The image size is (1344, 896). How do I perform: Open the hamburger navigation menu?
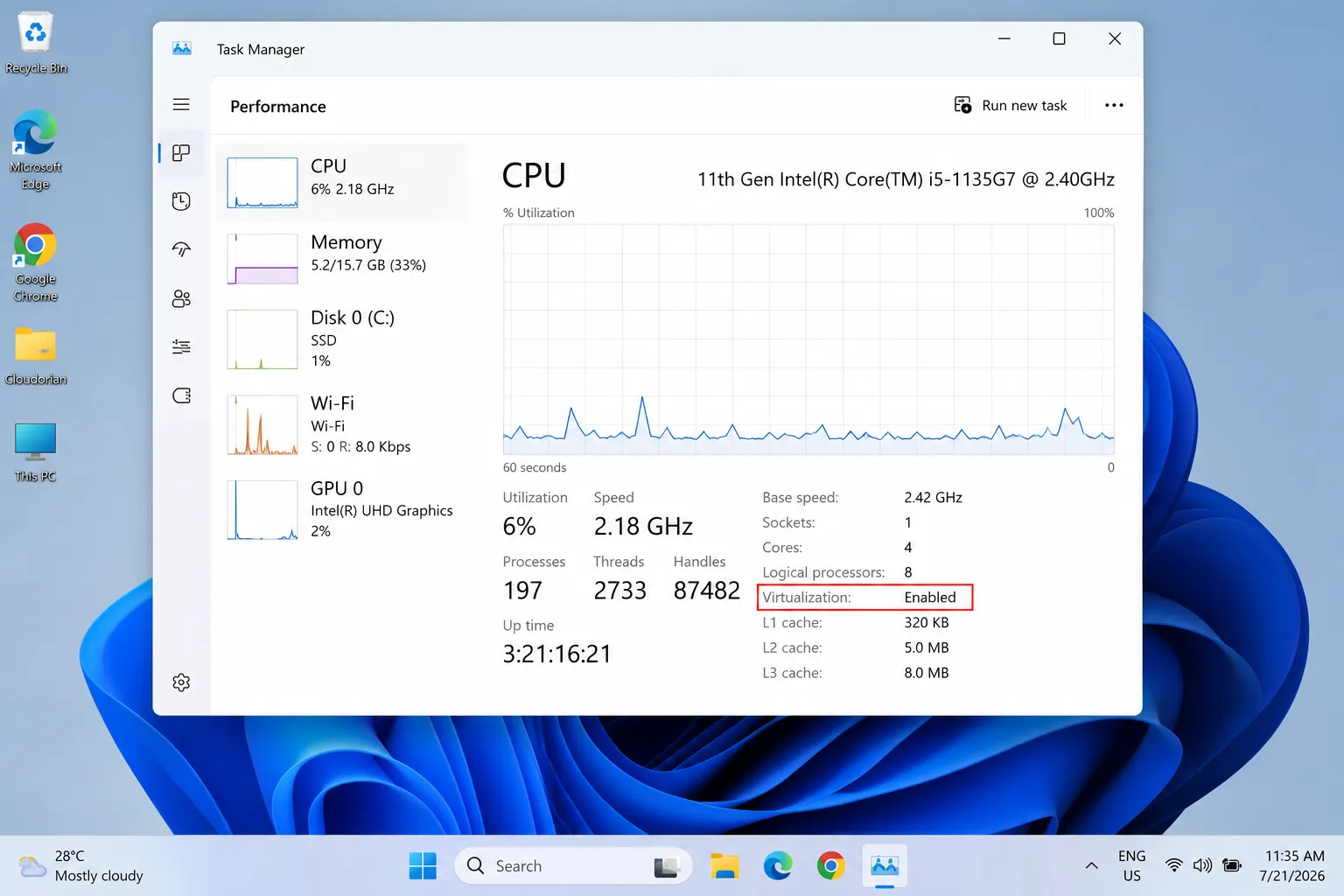pos(181,105)
